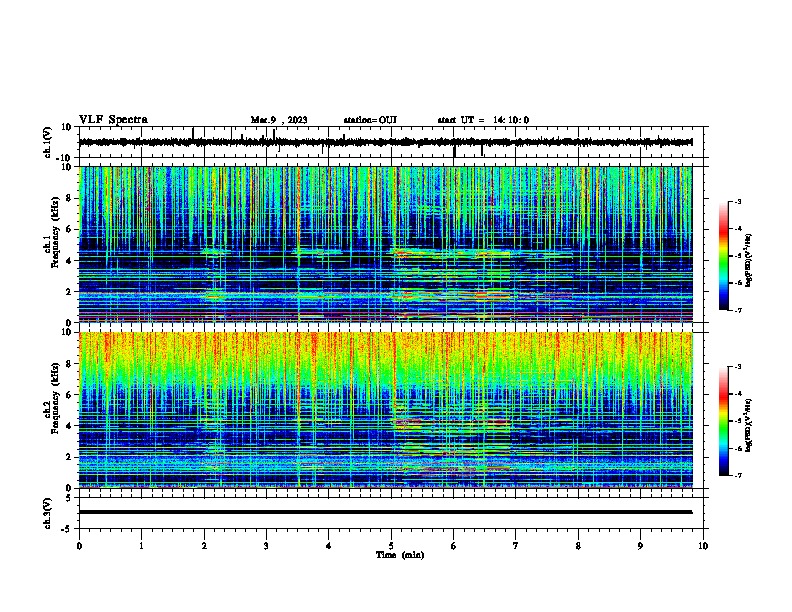Click the "5" tick on ch.3(V) axis
Screen dimensions: 792x612
click(x=69, y=498)
